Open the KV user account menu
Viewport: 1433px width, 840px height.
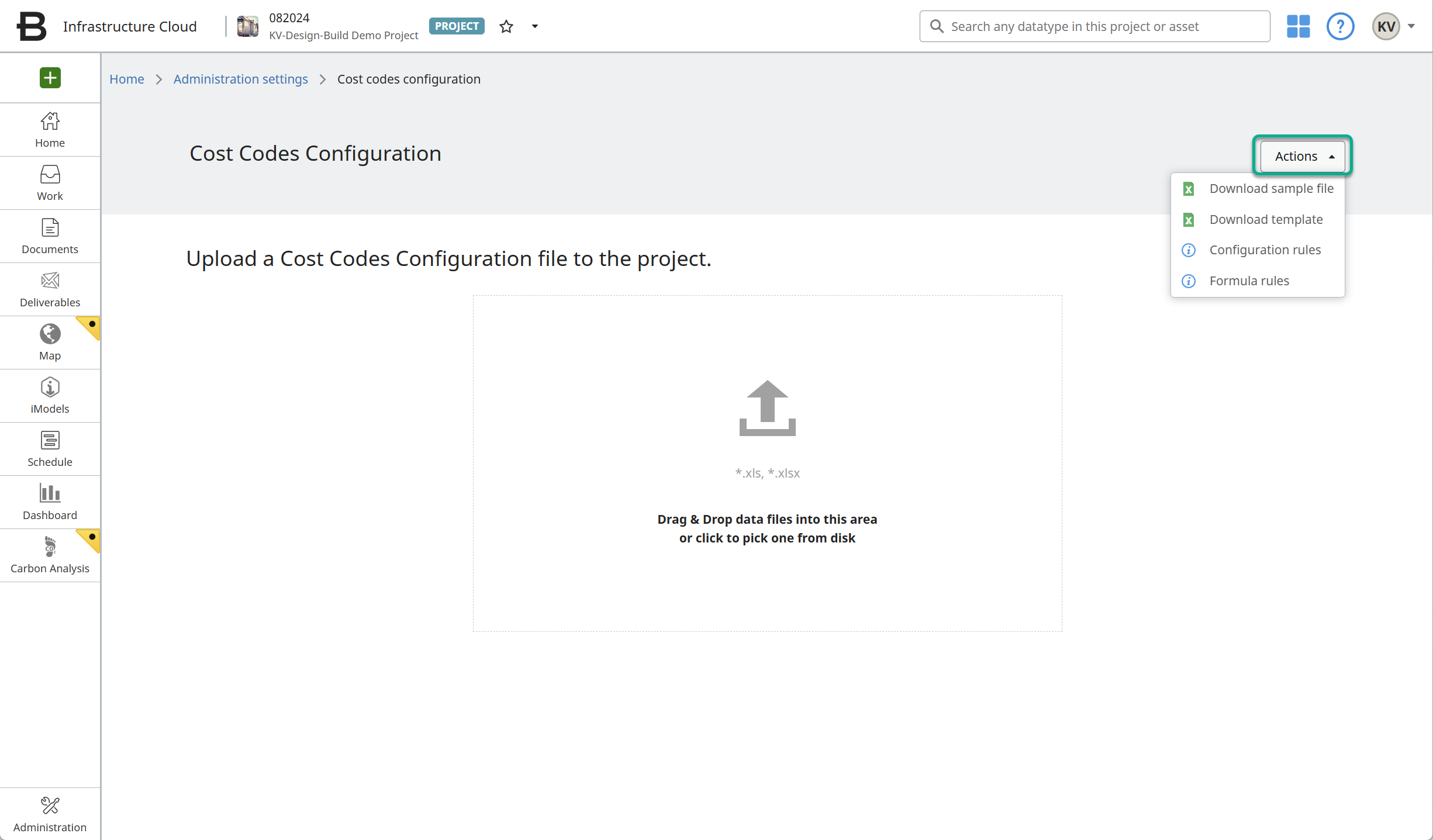1394,26
